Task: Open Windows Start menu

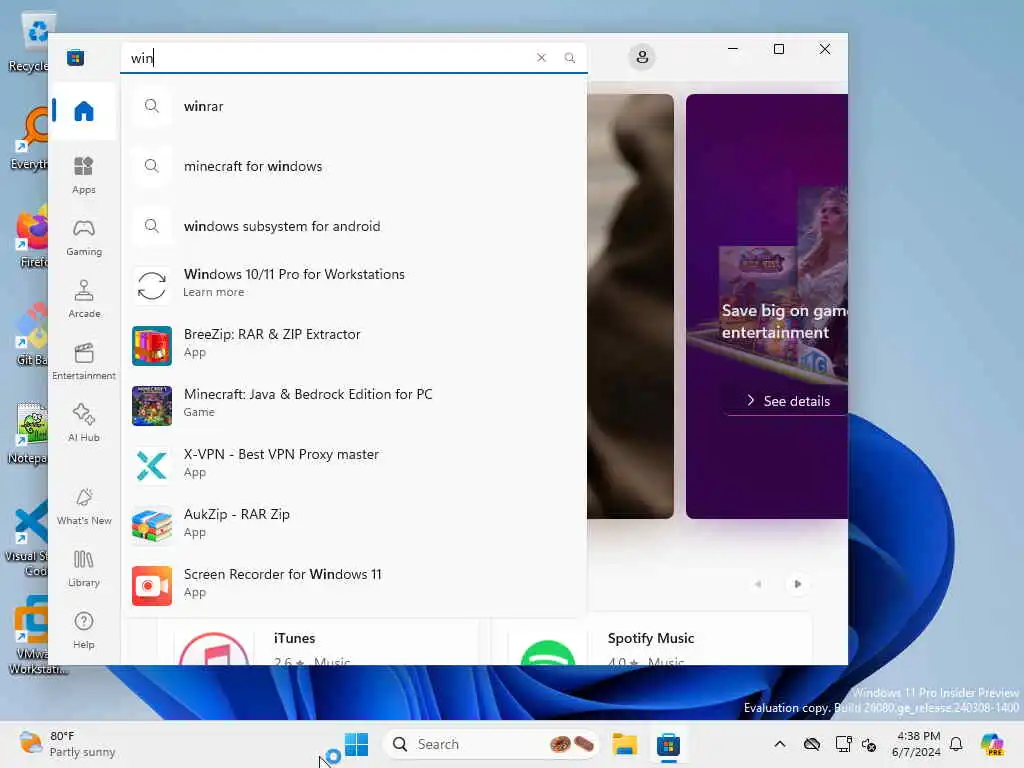Action: click(357, 744)
